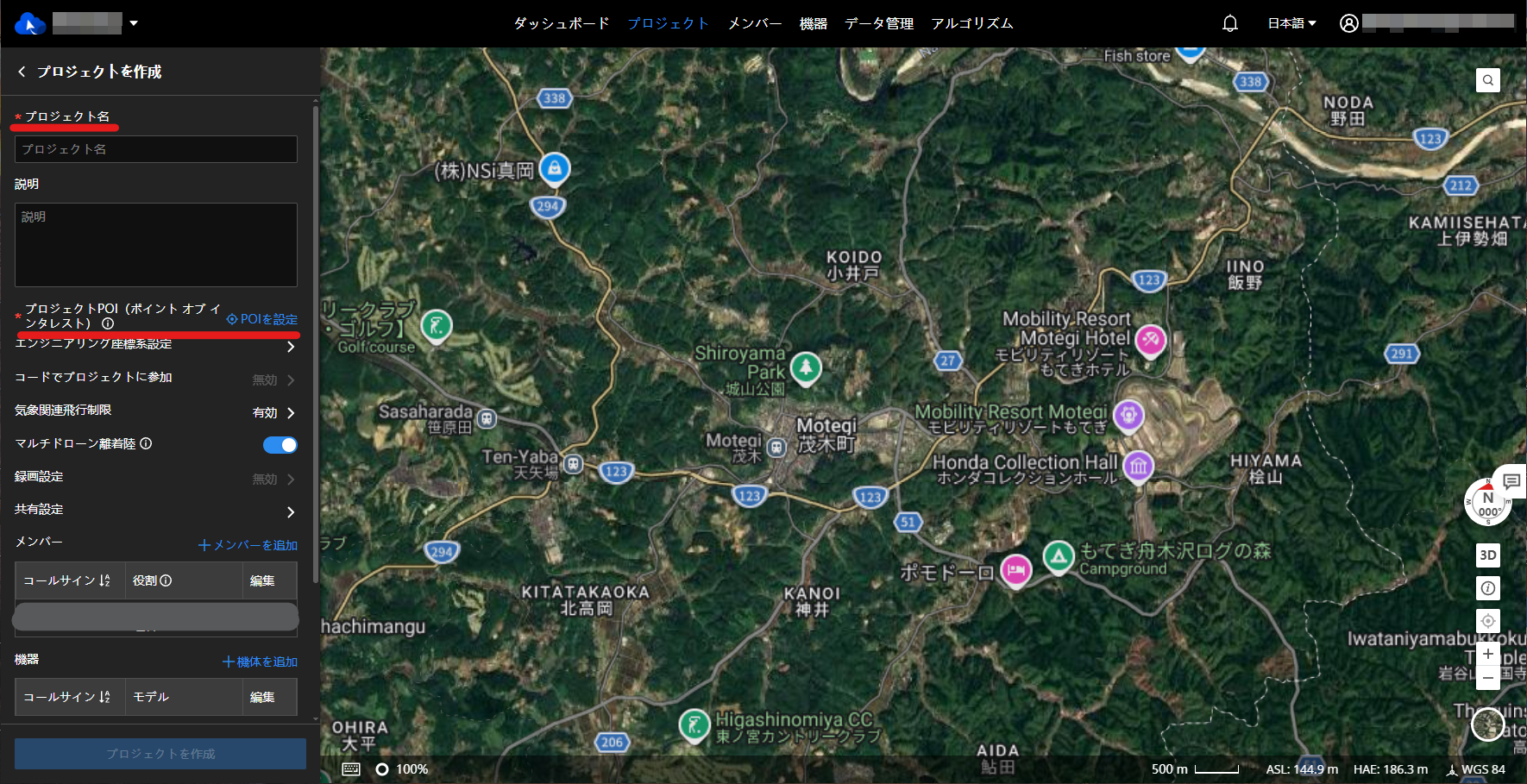Click the map info icon
The height and width of the screenshot is (784, 1527).
click(x=1487, y=588)
